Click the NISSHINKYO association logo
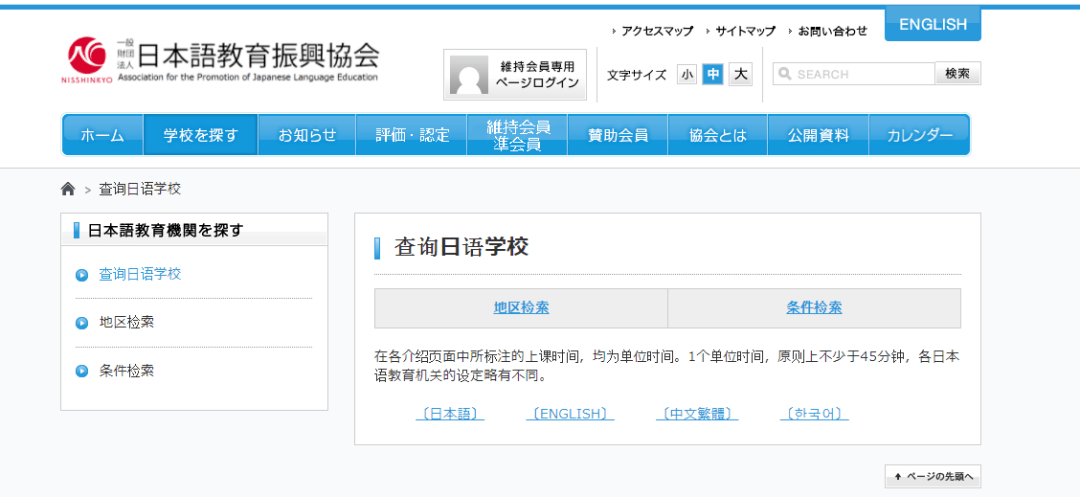Screen dimensions: 1080x497 (220, 61)
